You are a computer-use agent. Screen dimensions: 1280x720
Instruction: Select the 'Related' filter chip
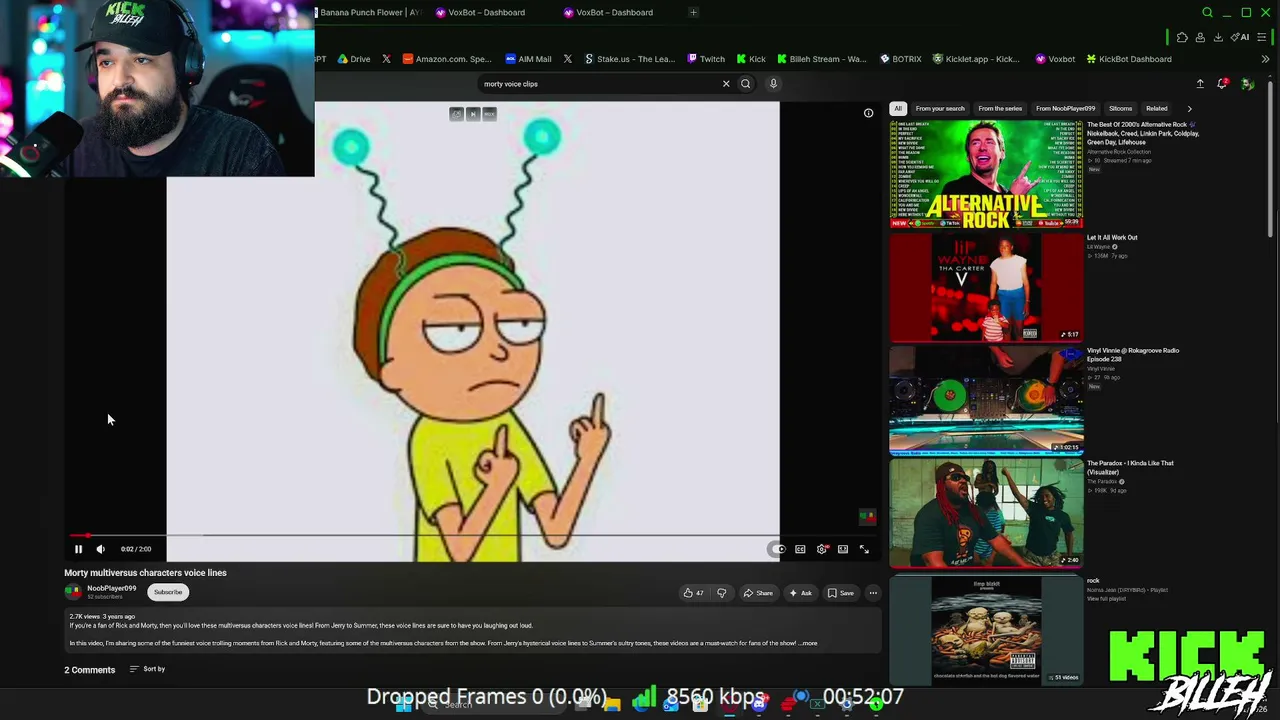tap(1157, 108)
